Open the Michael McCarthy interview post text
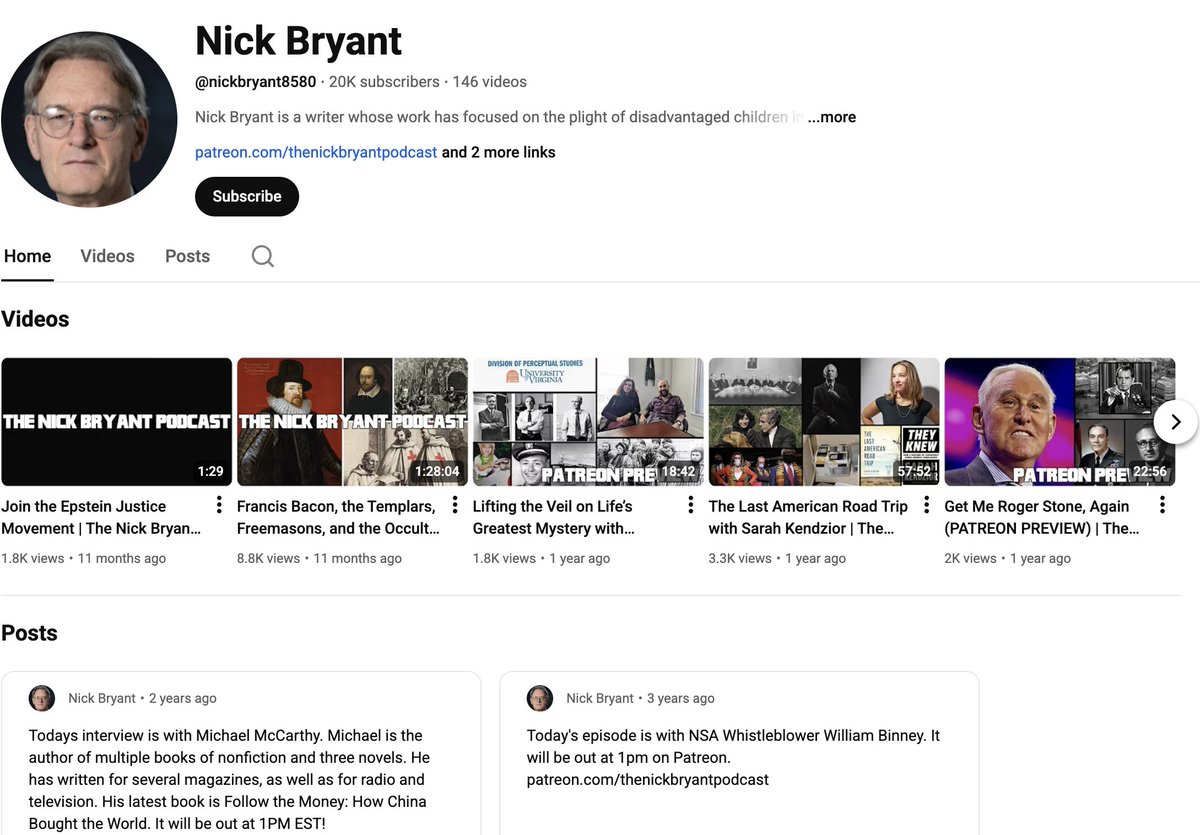Image resolution: width=1200 pixels, height=835 pixels. click(229, 779)
